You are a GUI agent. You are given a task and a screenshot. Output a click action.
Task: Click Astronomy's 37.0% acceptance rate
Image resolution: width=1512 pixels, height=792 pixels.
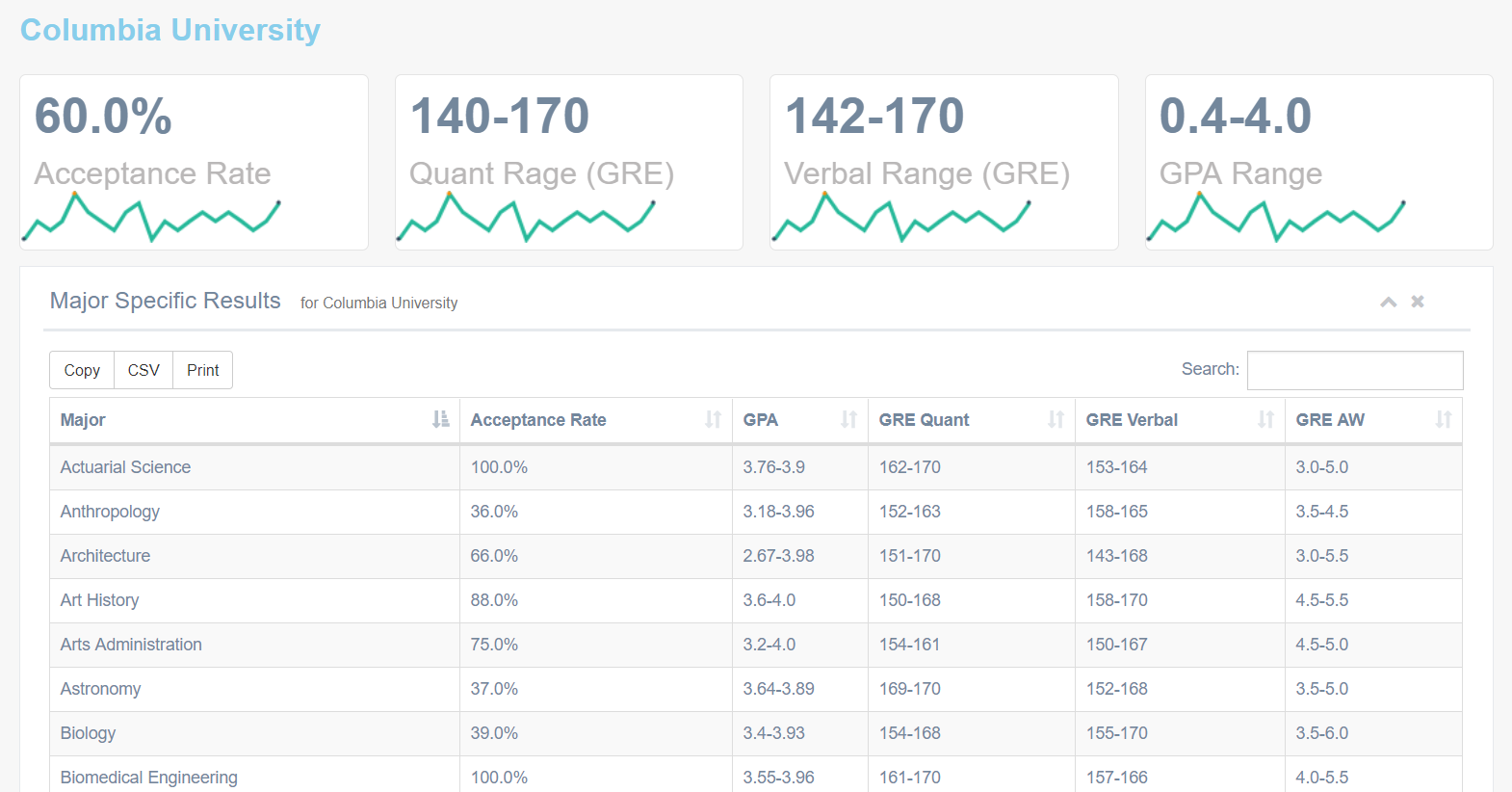494,689
